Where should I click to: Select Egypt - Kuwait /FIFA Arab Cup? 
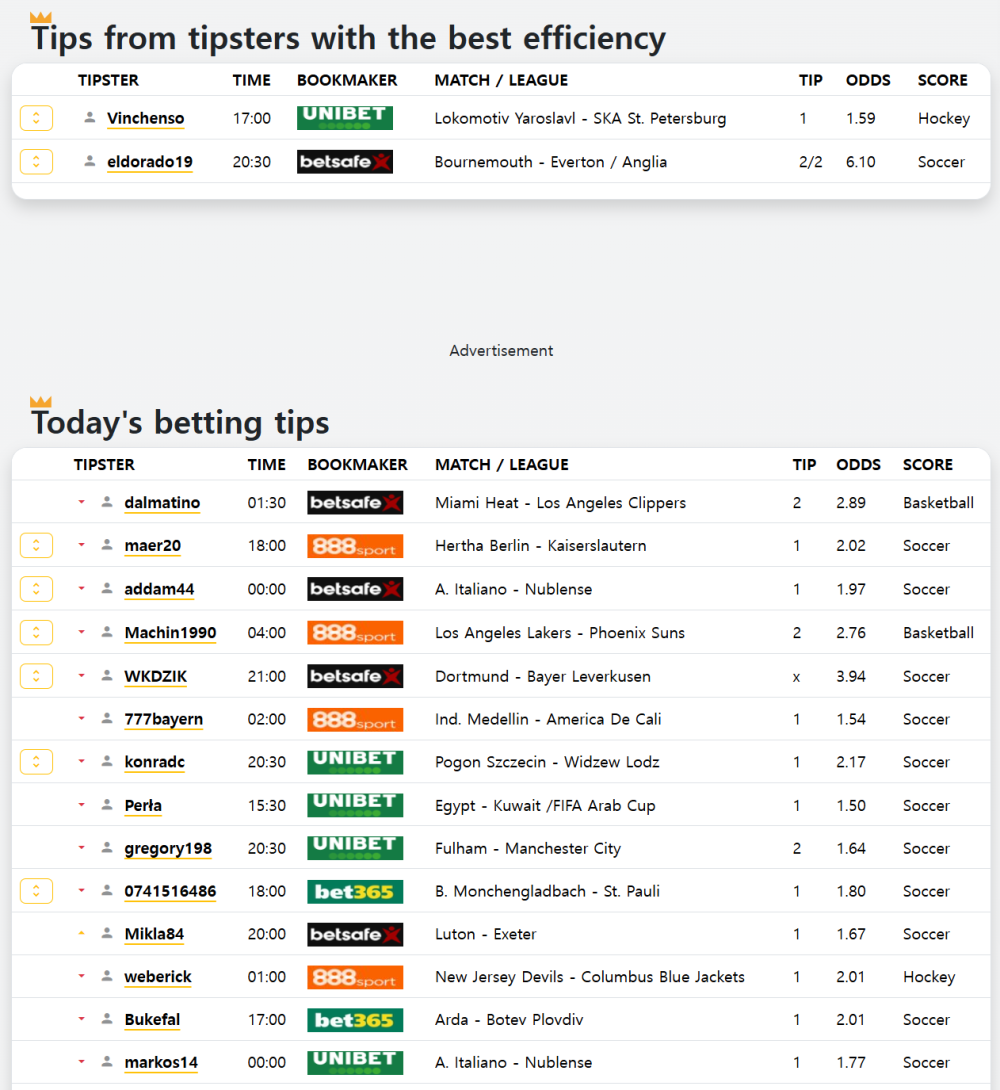[x=545, y=806]
